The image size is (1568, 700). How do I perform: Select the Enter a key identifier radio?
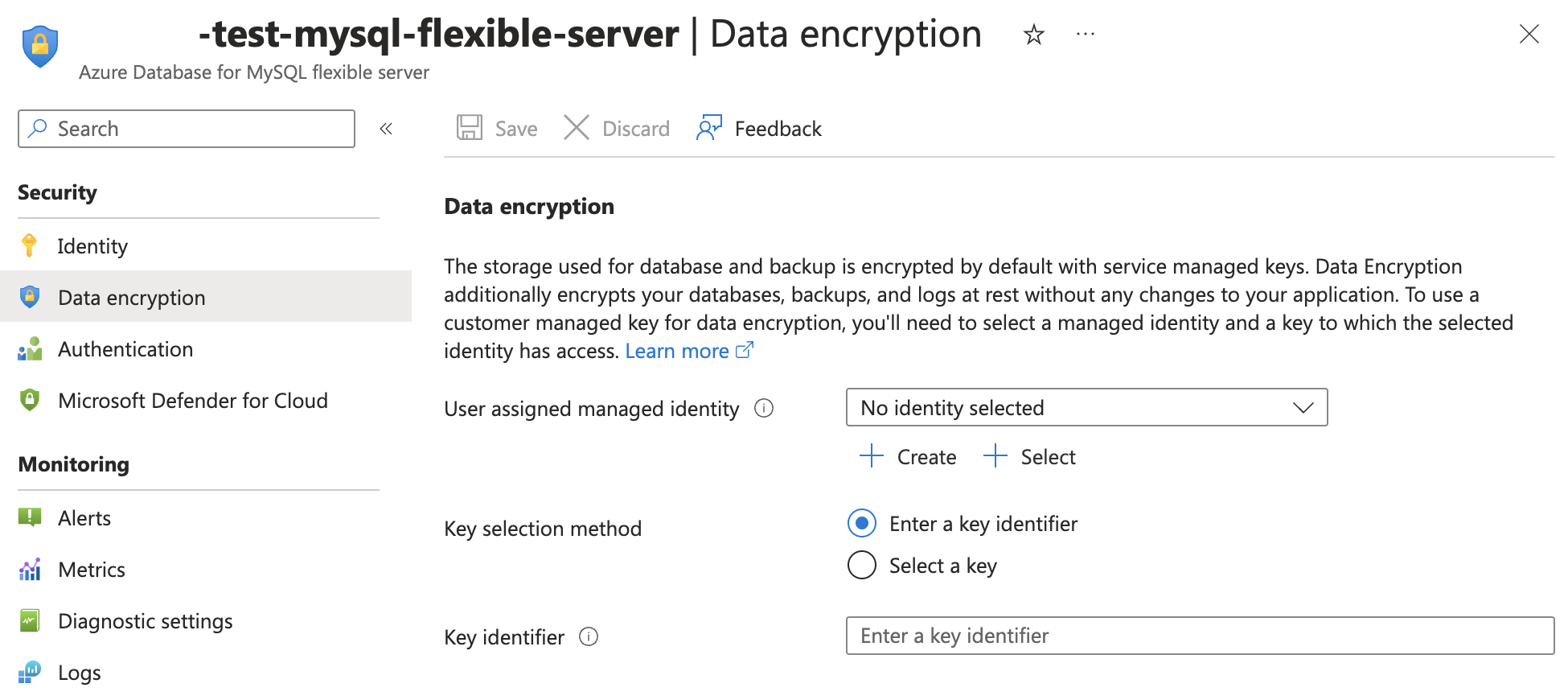[x=862, y=524]
